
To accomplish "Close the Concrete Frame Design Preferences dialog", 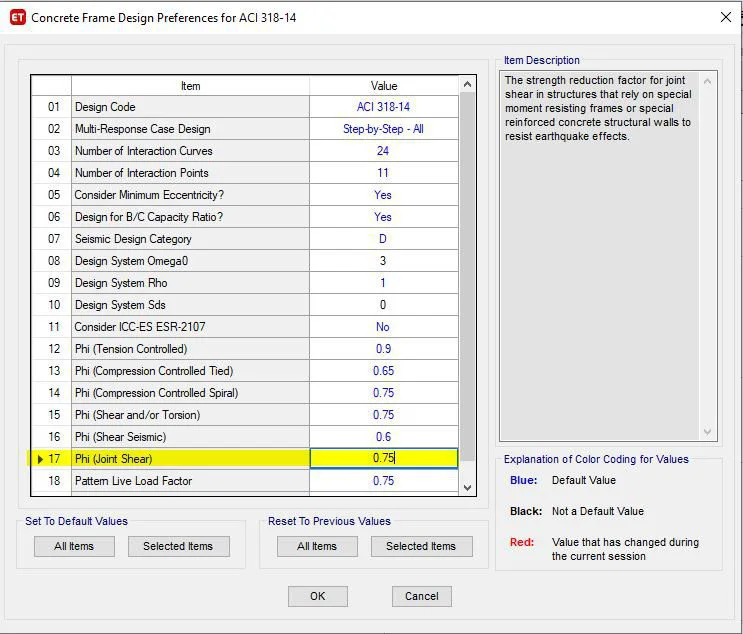I will (725, 18).
